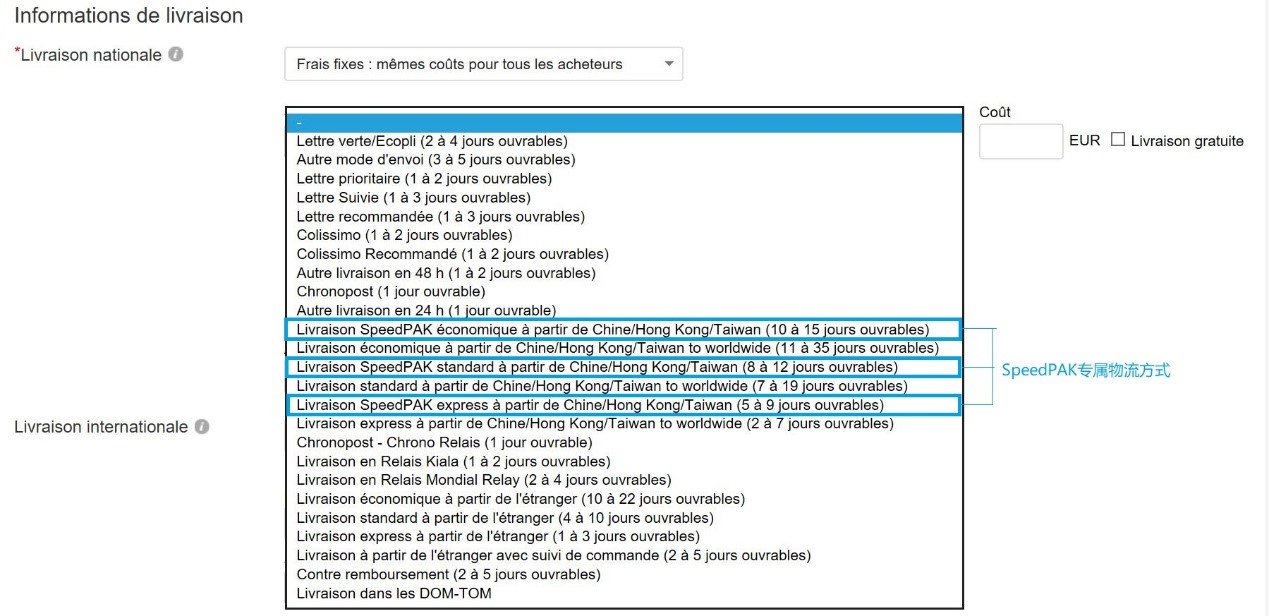
Task: Choose Autre livraison en 24 h
Action: 624,311
